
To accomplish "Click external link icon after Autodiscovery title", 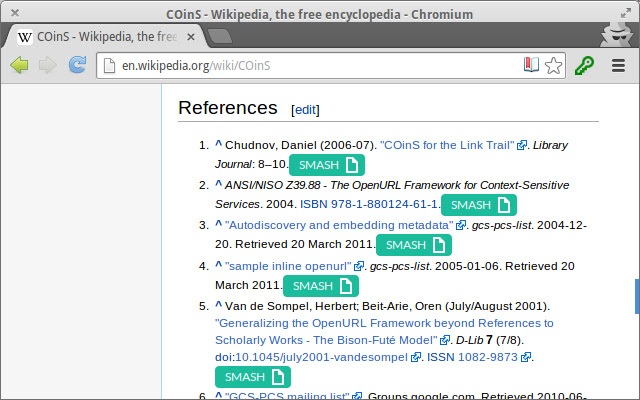I will [461, 225].
